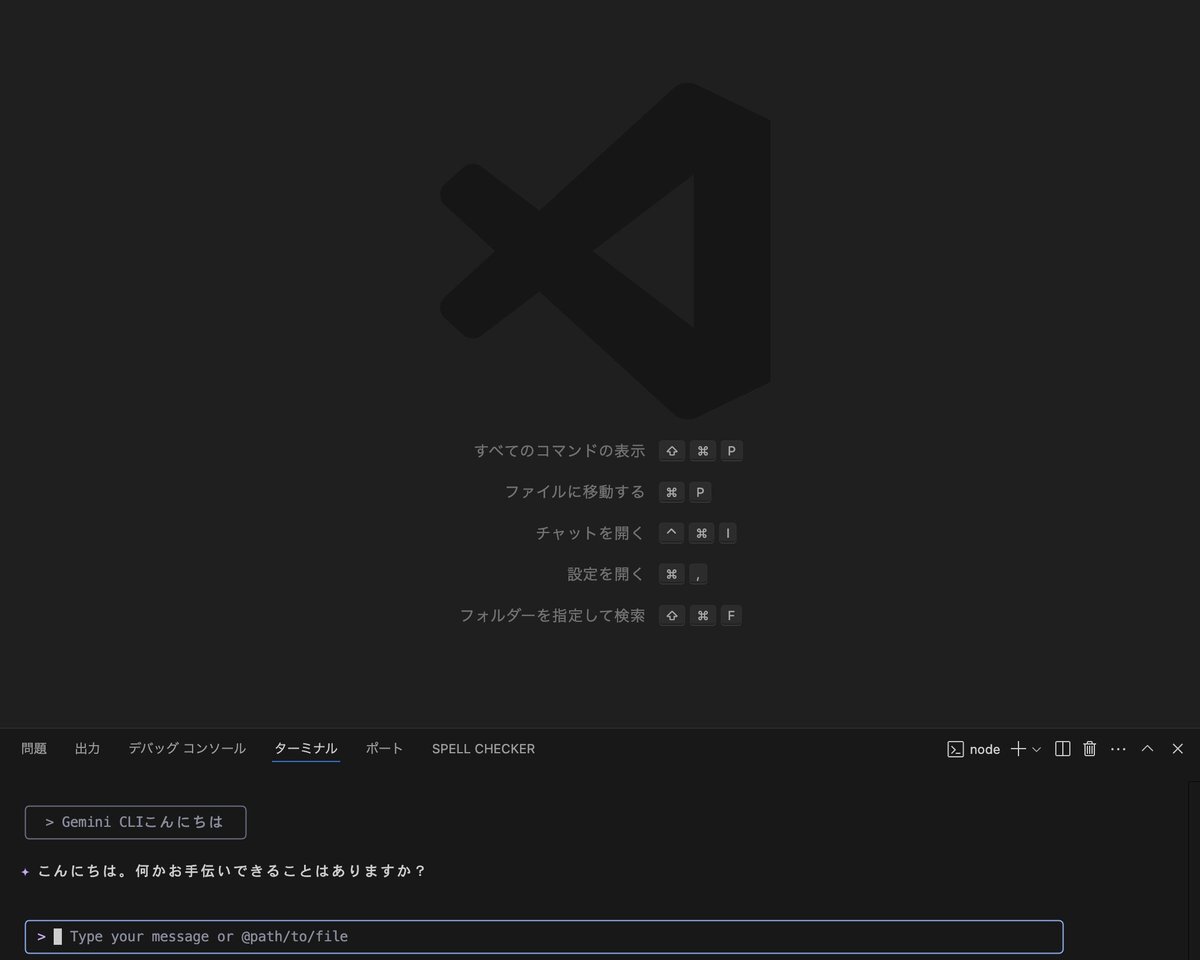
Task: Switch to the SPELL CHECKER tab
Action: [483, 749]
